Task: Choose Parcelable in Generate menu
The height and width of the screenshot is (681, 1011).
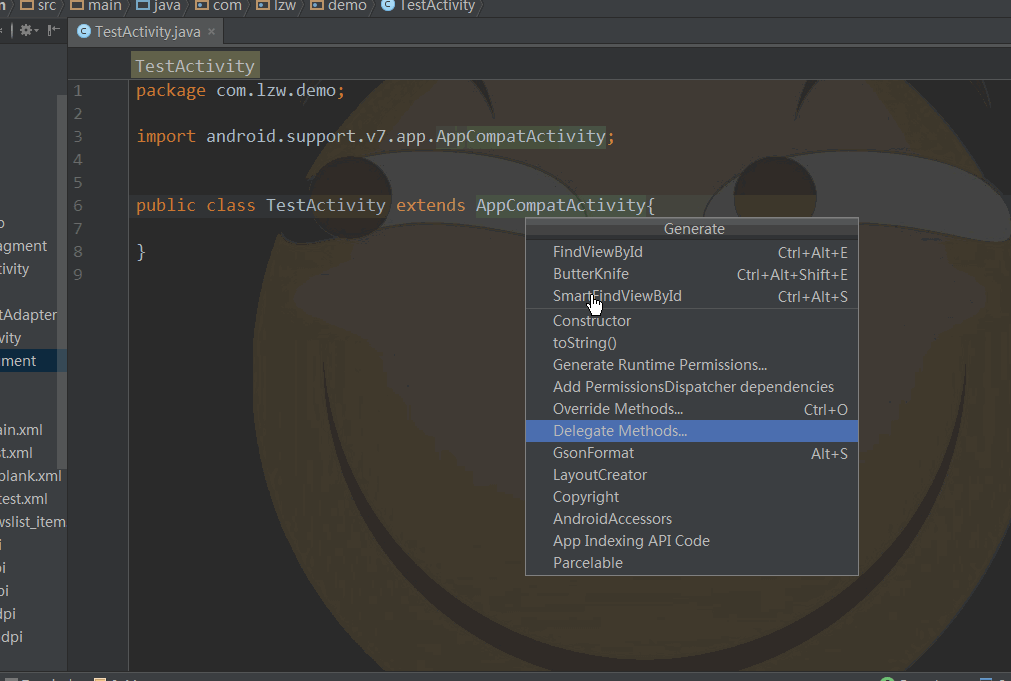Action: click(x=692, y=562)
